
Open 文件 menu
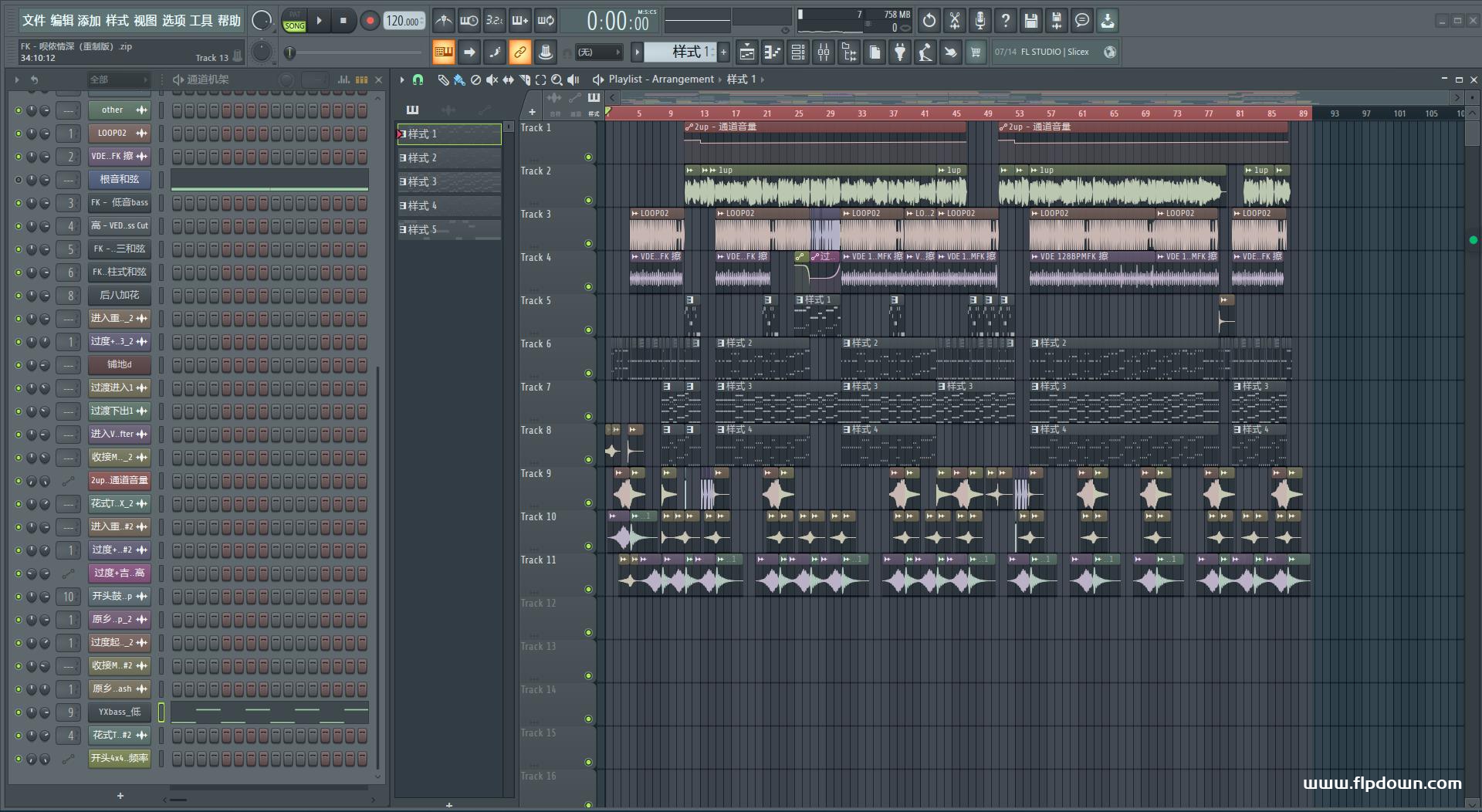(x=34, y=21)
